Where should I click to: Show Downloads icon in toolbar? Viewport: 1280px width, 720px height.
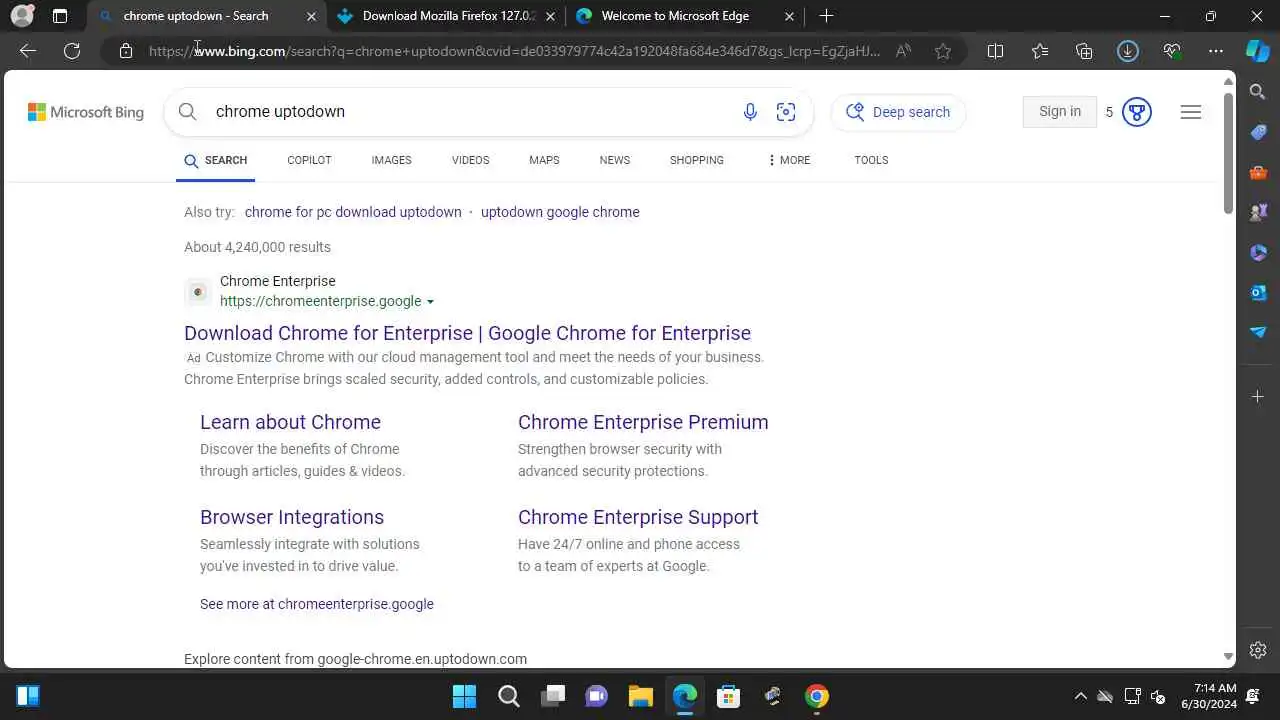(x=1128, y=51)
